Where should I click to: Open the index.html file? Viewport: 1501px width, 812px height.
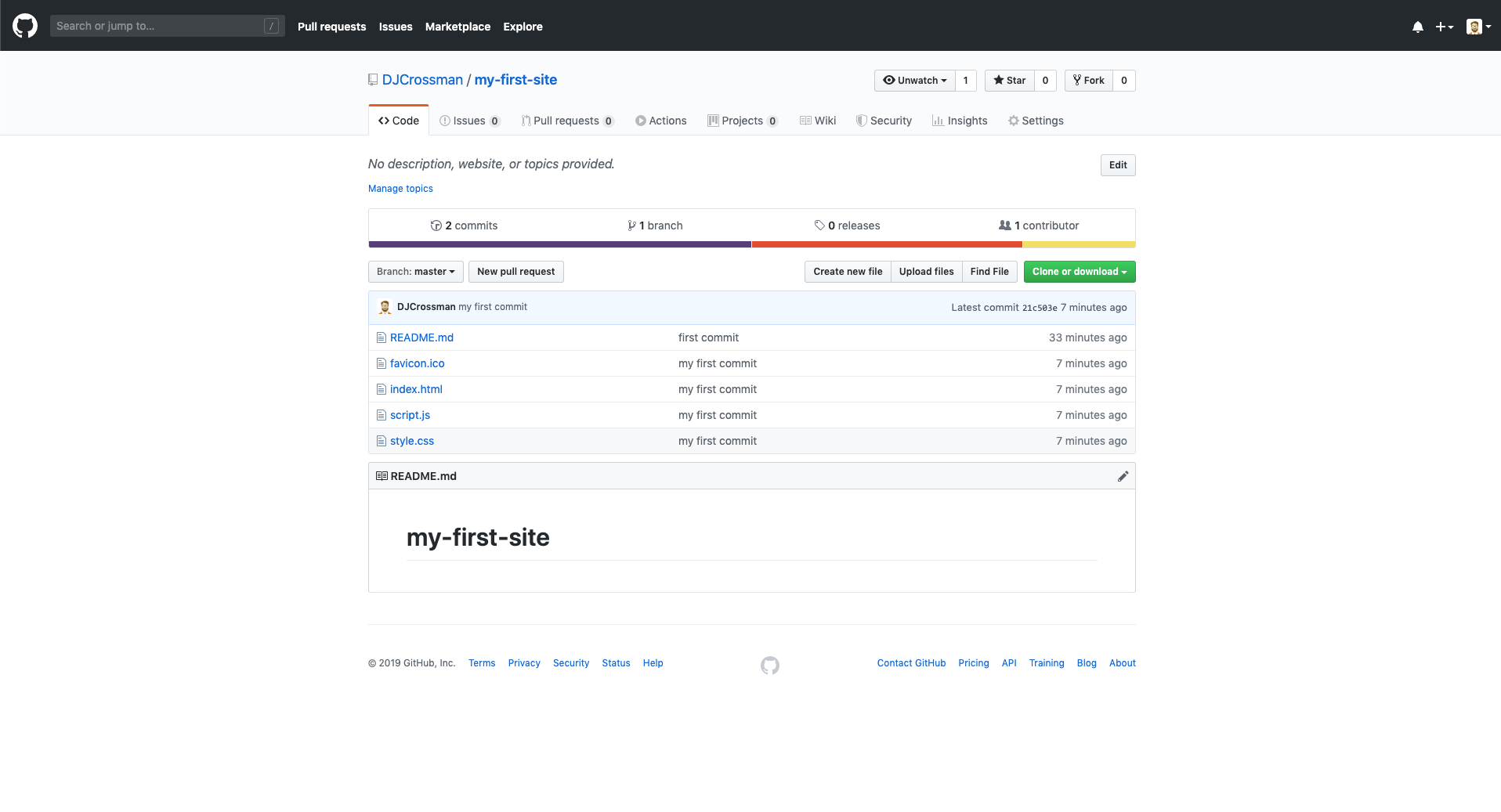[416, 389]
